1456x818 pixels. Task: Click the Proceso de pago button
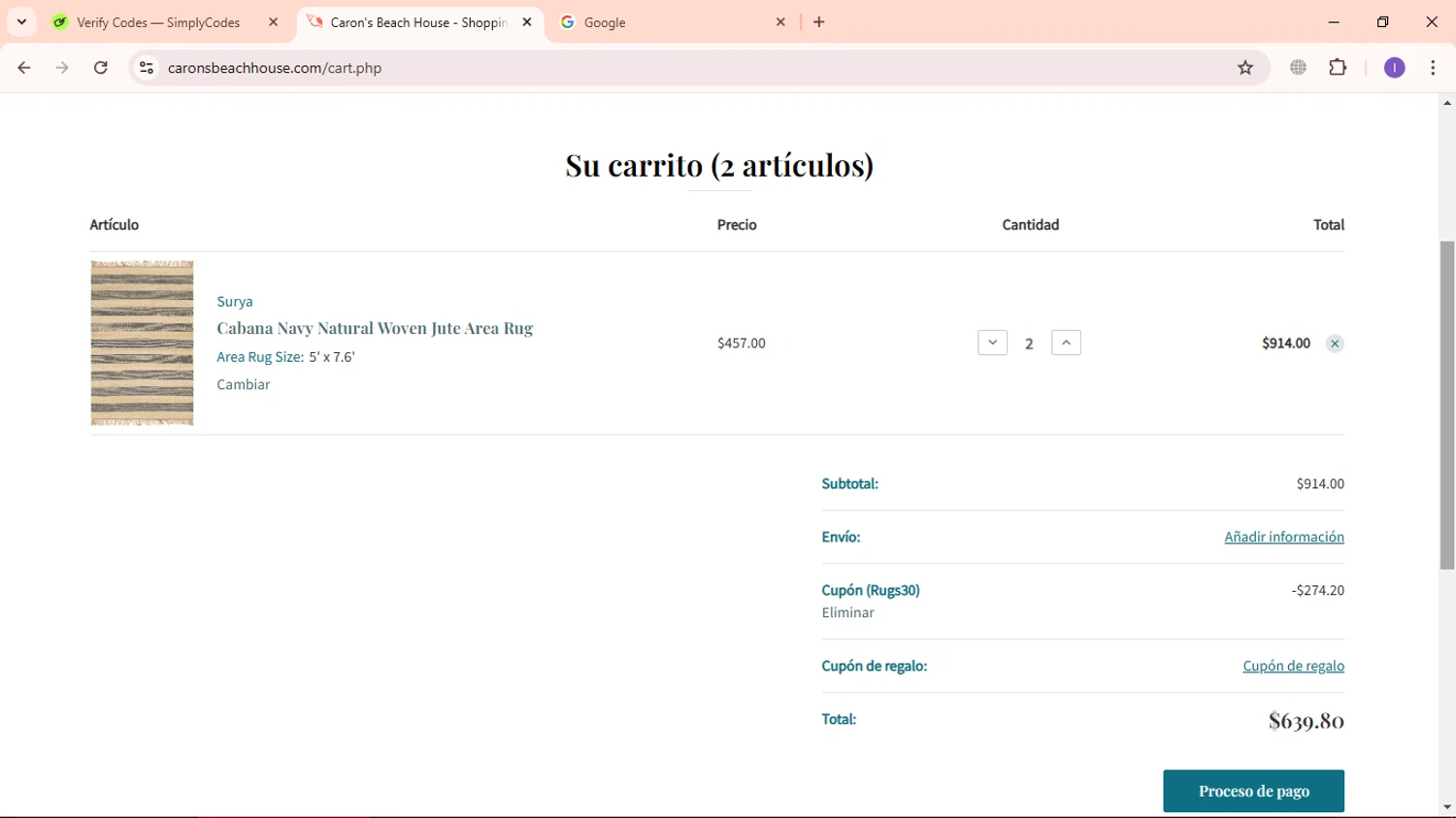point(1253,791)
